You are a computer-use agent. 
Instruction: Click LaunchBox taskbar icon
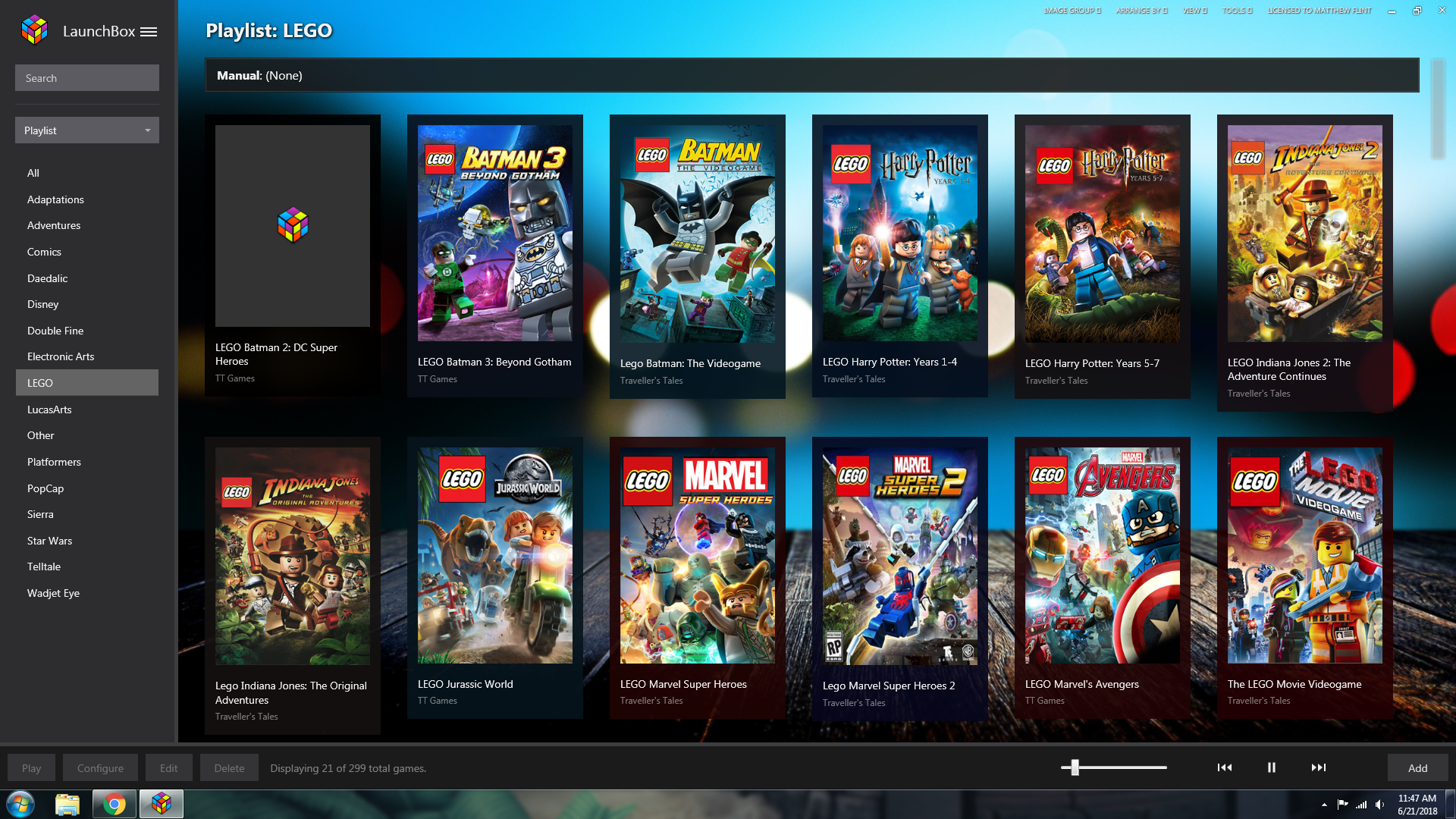point(161,804)
